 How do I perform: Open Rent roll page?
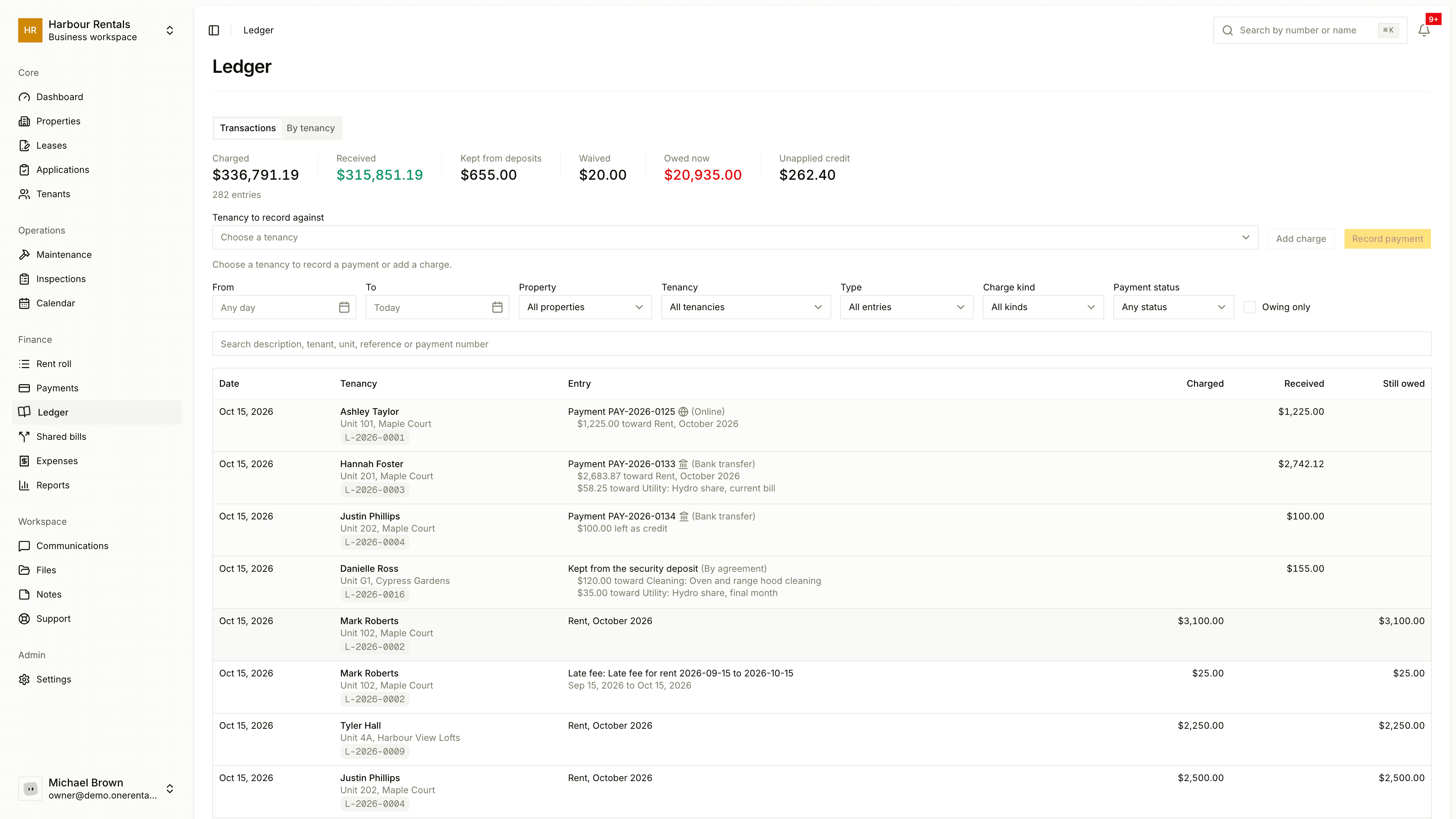(x=97, y=364)
